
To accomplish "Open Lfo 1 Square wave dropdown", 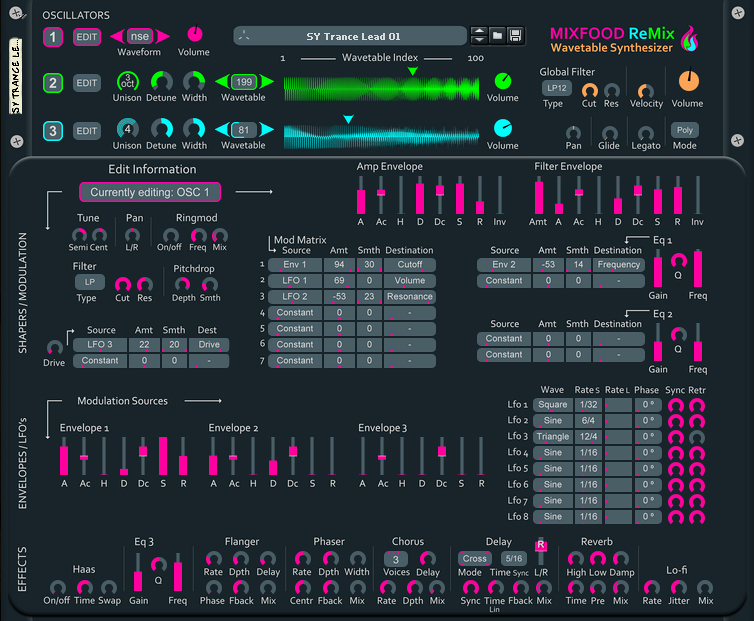I will (553, 405).
